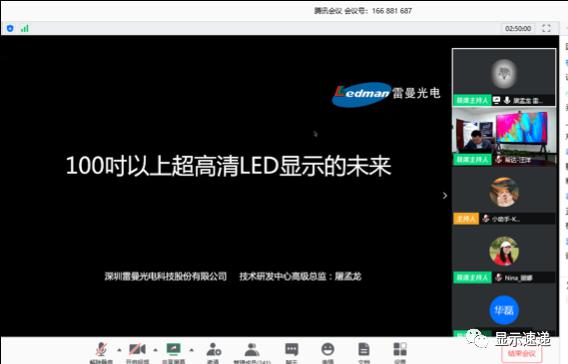Open the invite participants icon

213,350
